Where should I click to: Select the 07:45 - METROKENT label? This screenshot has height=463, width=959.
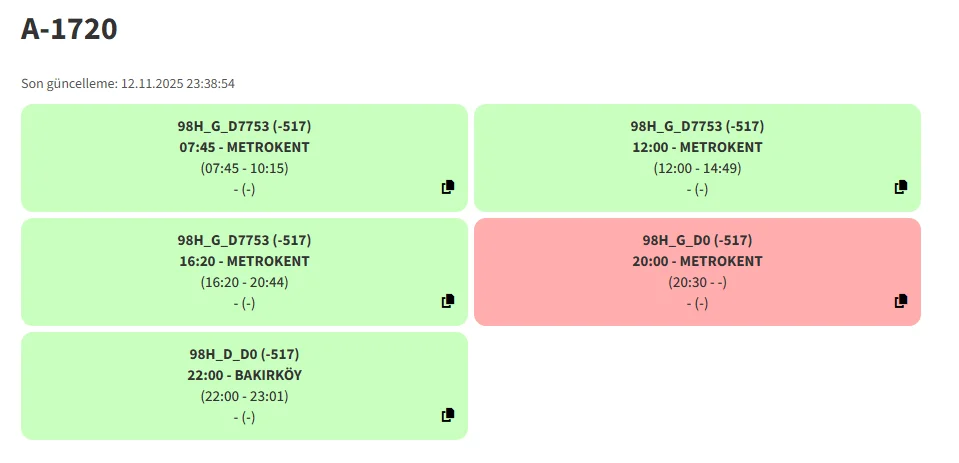(244, 147)
